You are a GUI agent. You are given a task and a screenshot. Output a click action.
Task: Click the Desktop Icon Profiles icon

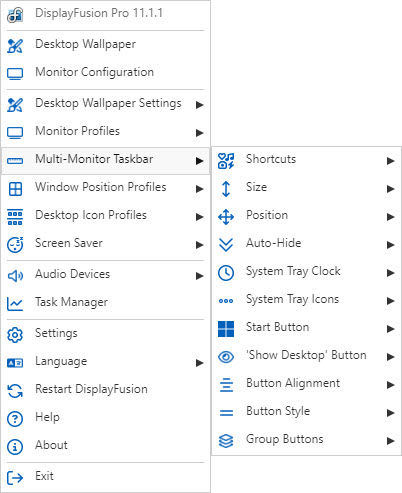click(x=15, y=217)
